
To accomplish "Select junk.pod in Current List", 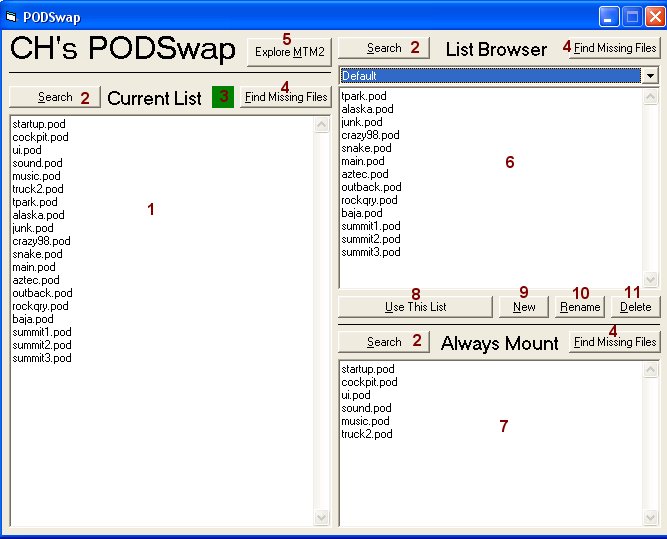I will coord(33,228).
